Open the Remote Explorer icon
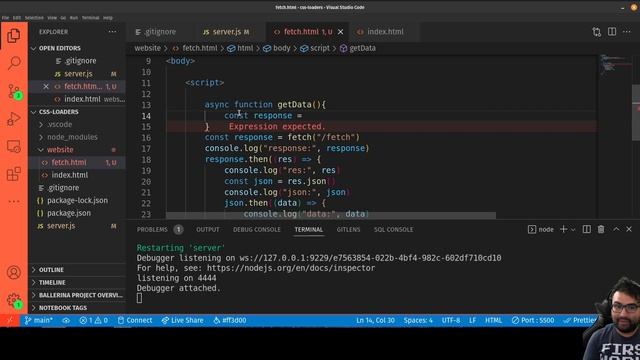Viewport: 640px width, 360px height. (x=13, y=146)
